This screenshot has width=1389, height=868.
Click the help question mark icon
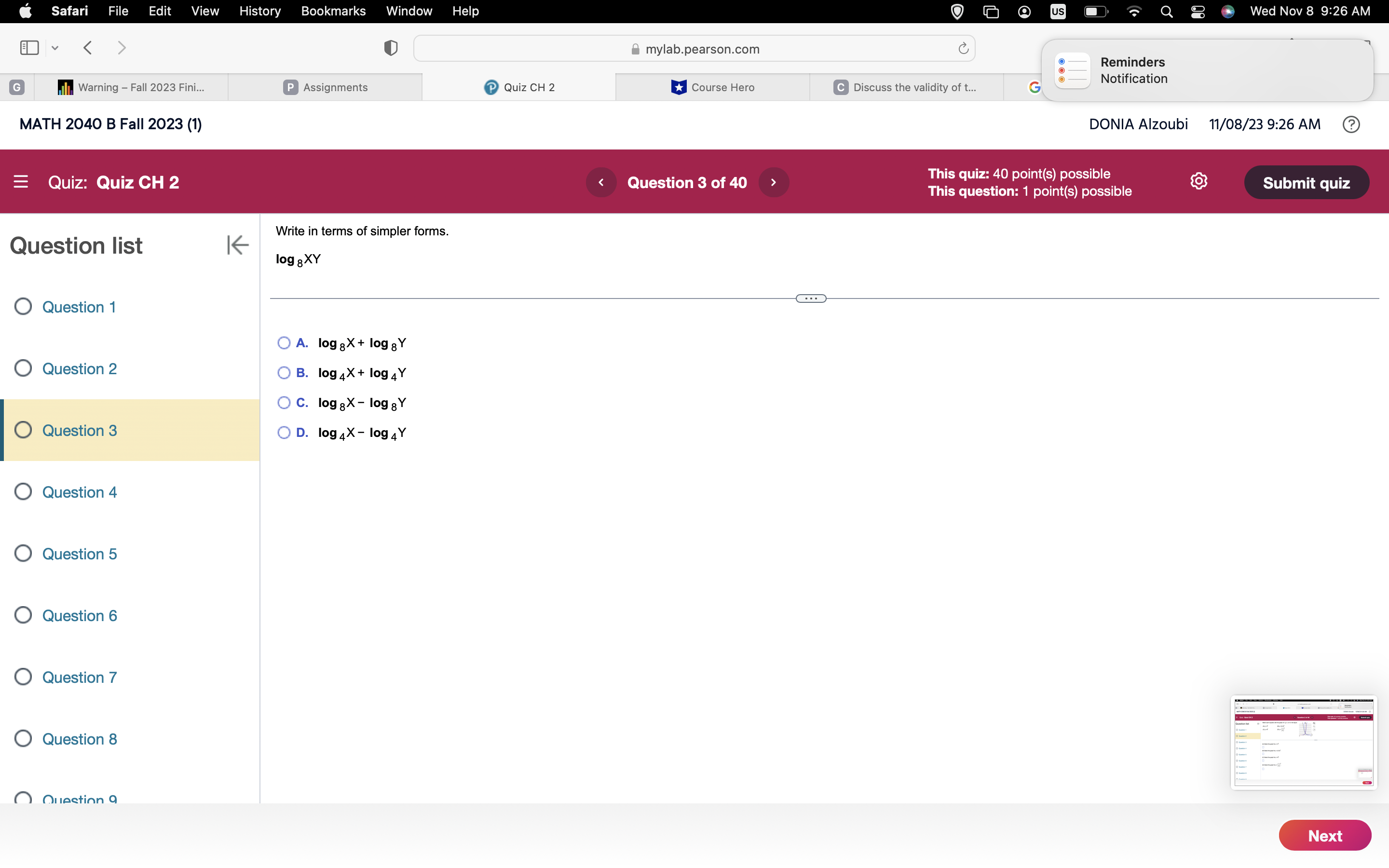[x=1351, y=124]
